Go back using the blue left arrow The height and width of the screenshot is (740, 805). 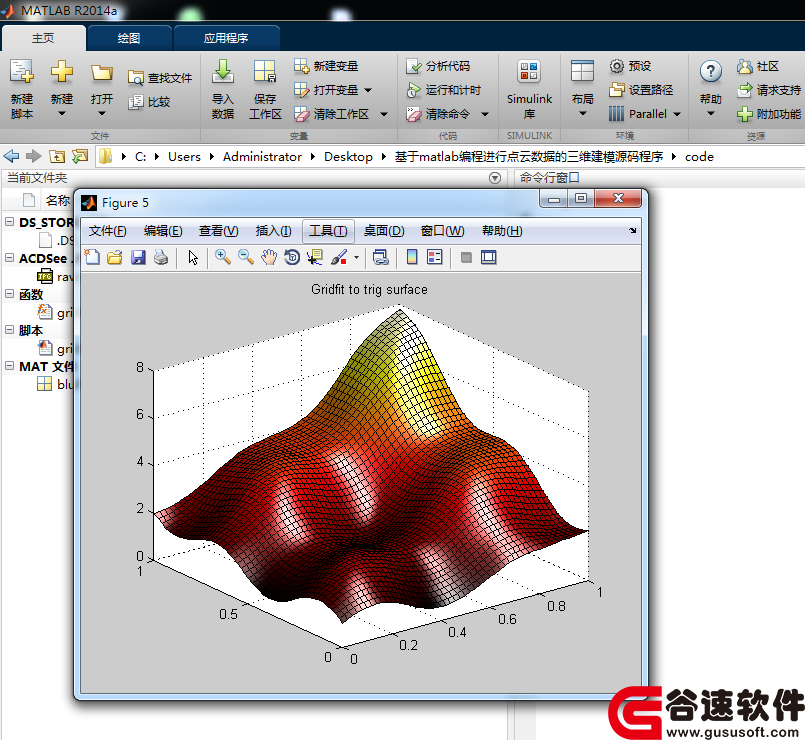point(11,156)
